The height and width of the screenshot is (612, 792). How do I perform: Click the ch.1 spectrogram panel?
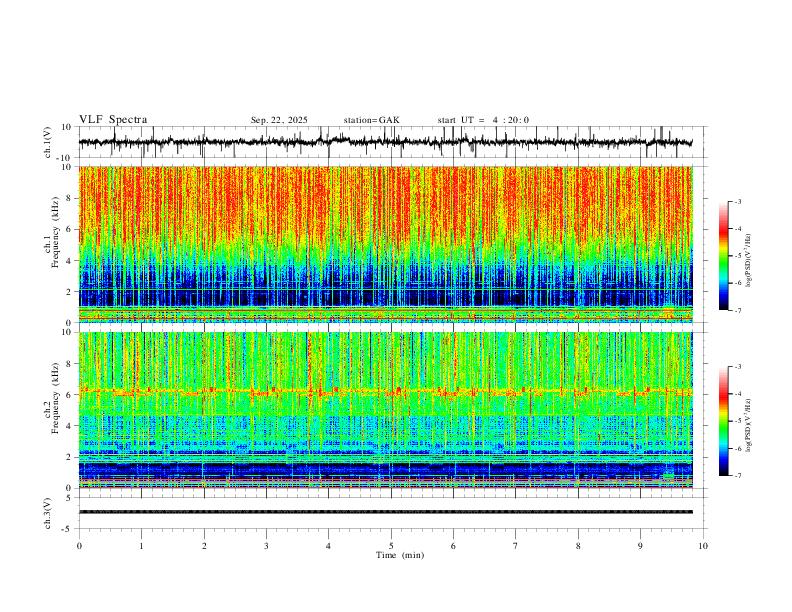point(385,244)
